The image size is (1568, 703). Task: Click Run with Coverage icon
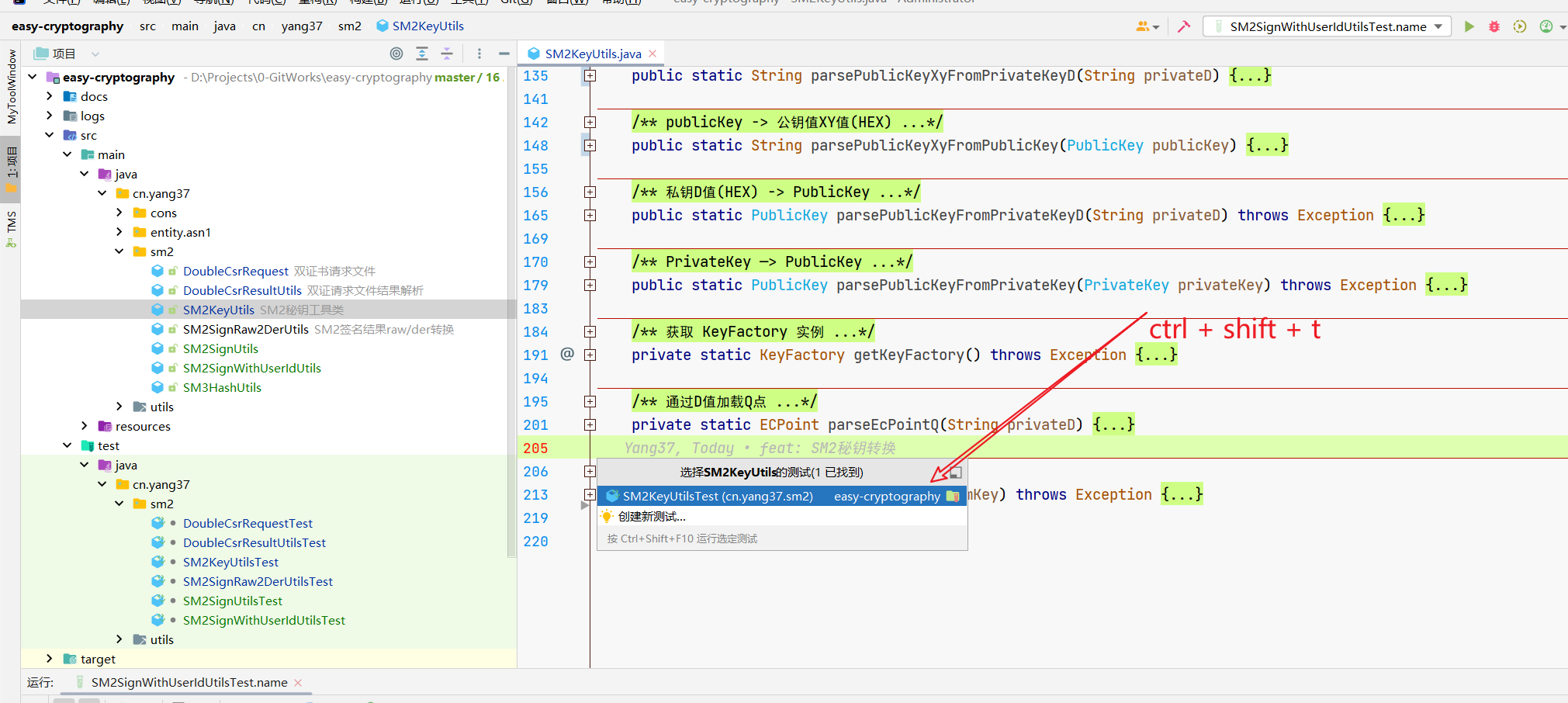coord(1520,26)
